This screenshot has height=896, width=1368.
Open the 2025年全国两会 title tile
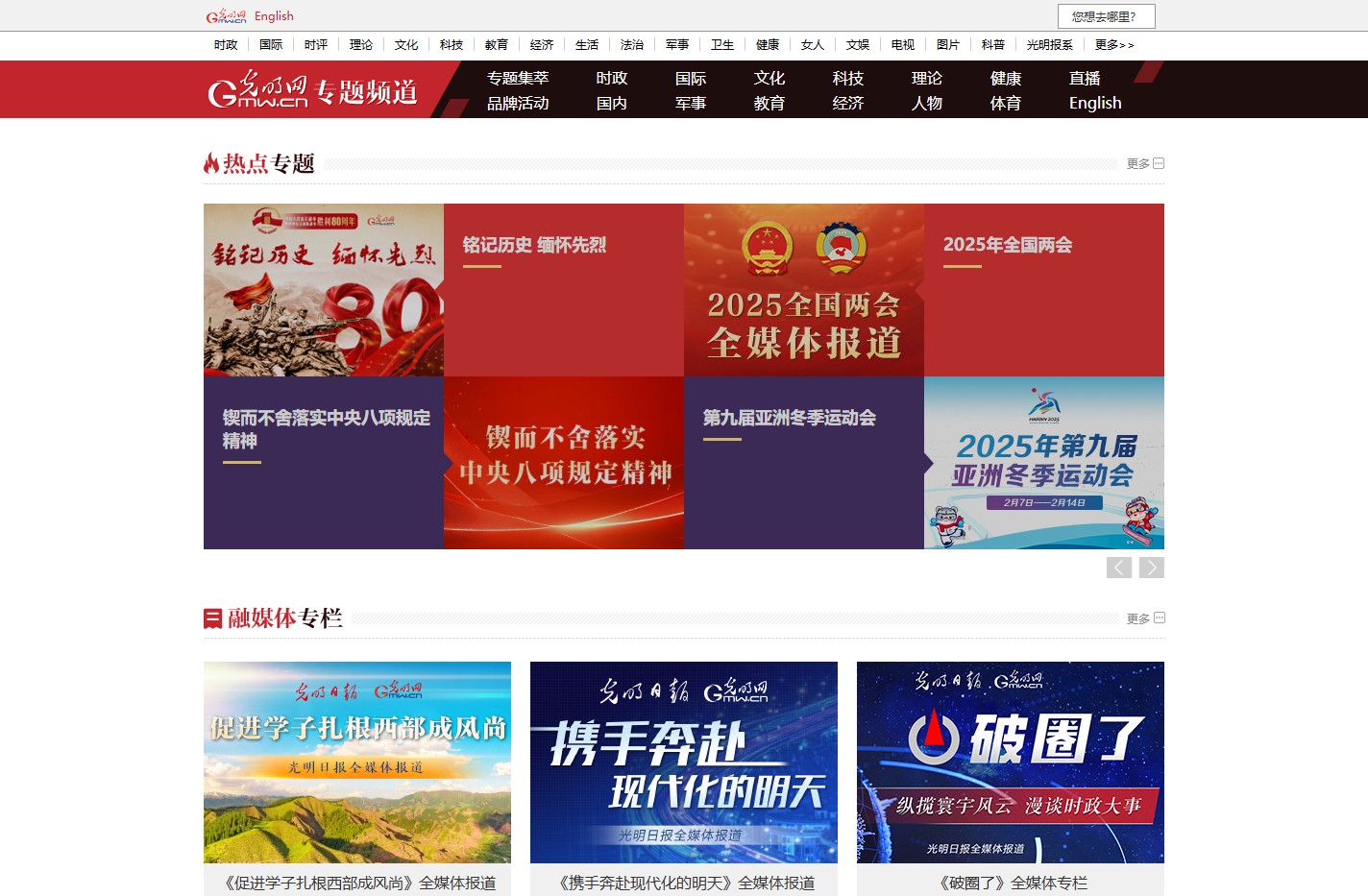[1044, 290]
